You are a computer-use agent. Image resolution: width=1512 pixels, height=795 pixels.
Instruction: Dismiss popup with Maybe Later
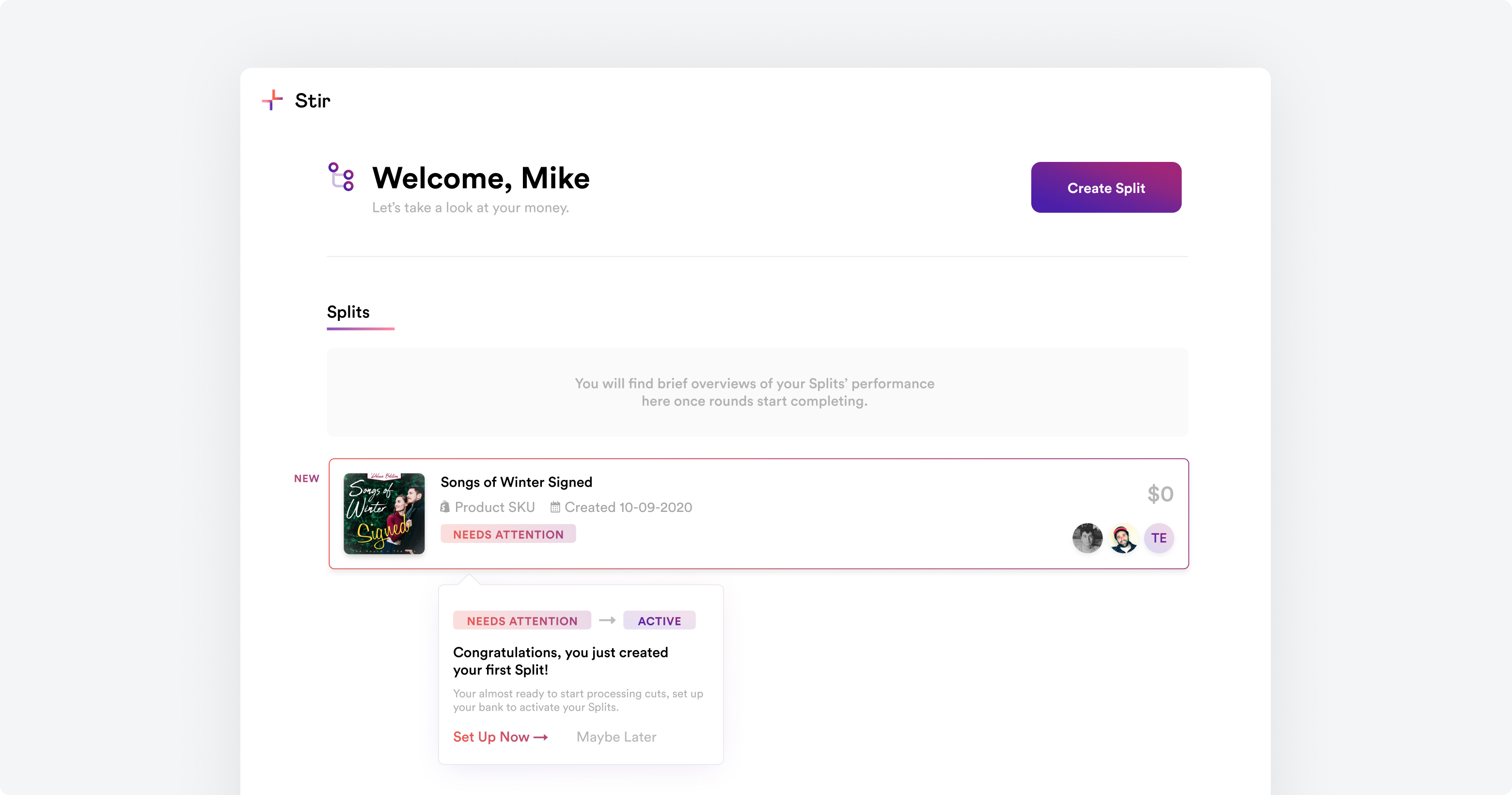tap(616, 737)
